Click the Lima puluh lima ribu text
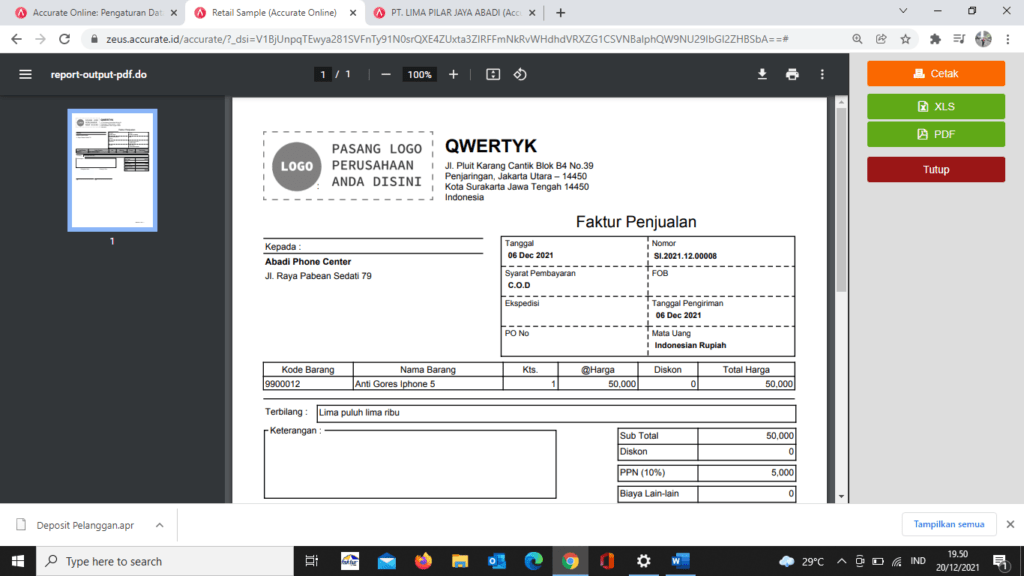Viewport: 1024px width, 576px height. 359,413
